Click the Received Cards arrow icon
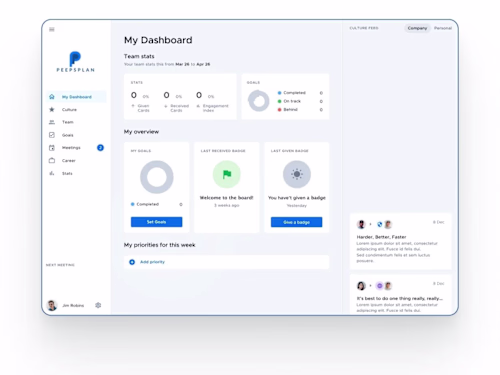This screenshot has height=375, width=500. (166, 106)
